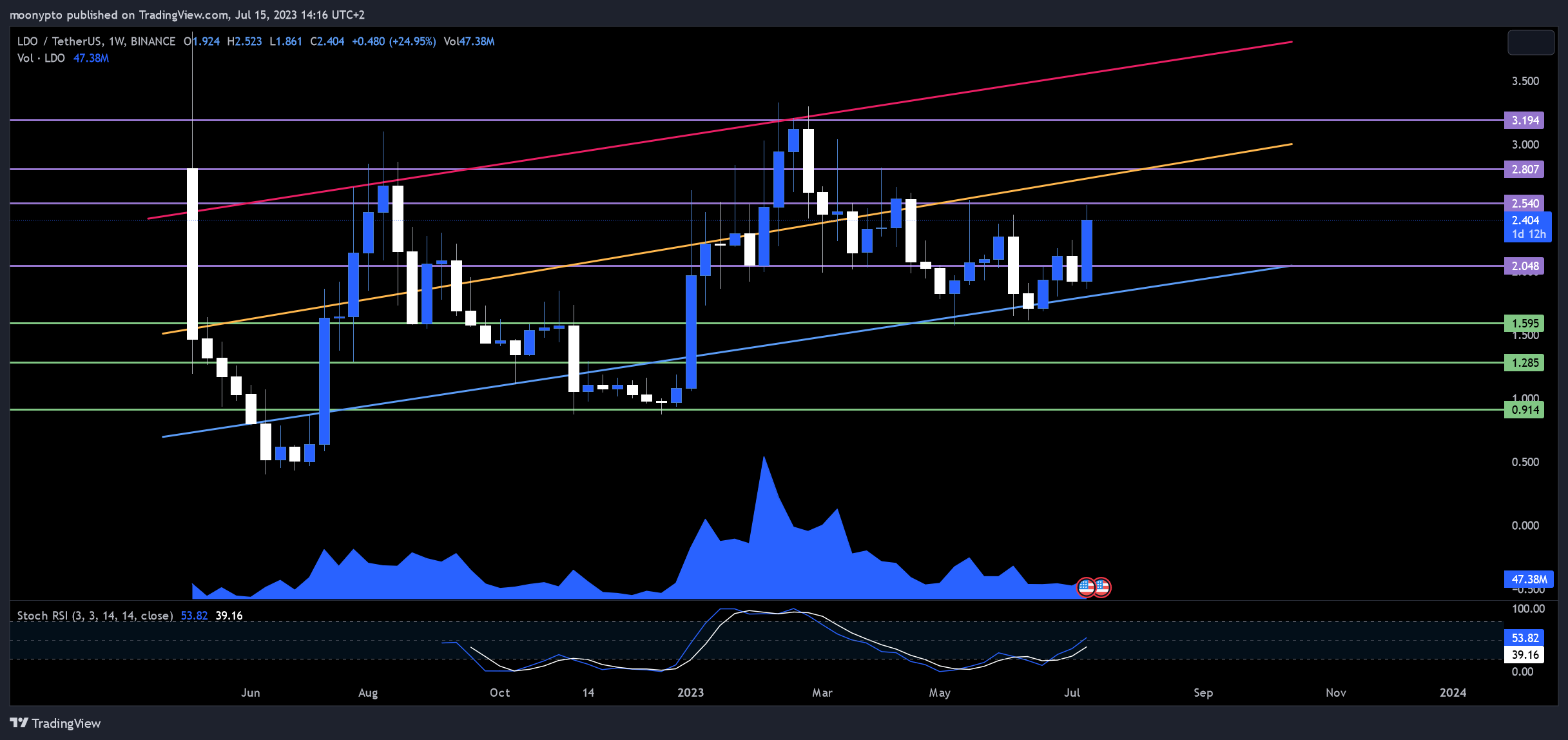Click the latest blue weekly candle body

pyautogui.click(x=1087, y=250)
